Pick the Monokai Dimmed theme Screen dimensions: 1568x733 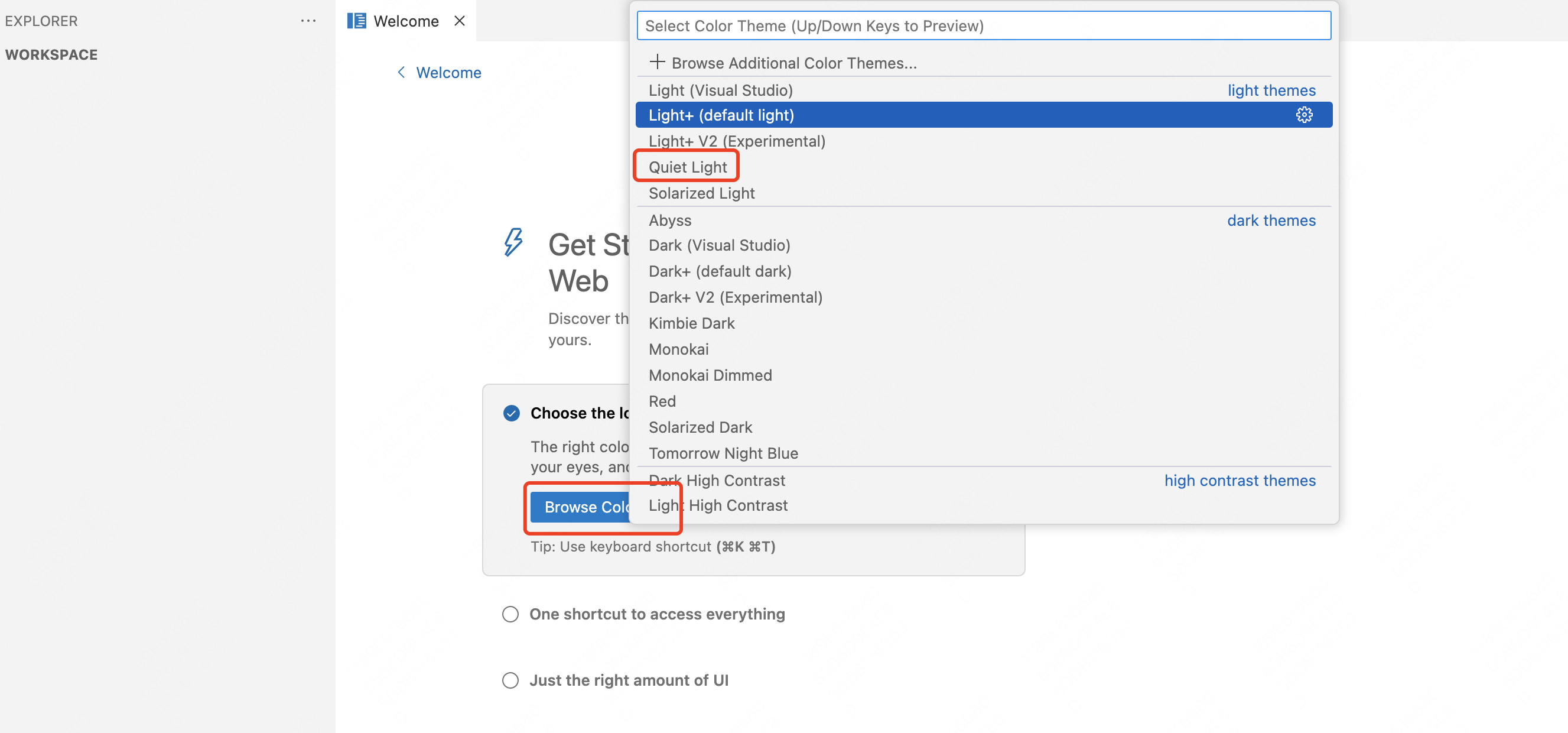pyautogui.click(x=710, y=375)
